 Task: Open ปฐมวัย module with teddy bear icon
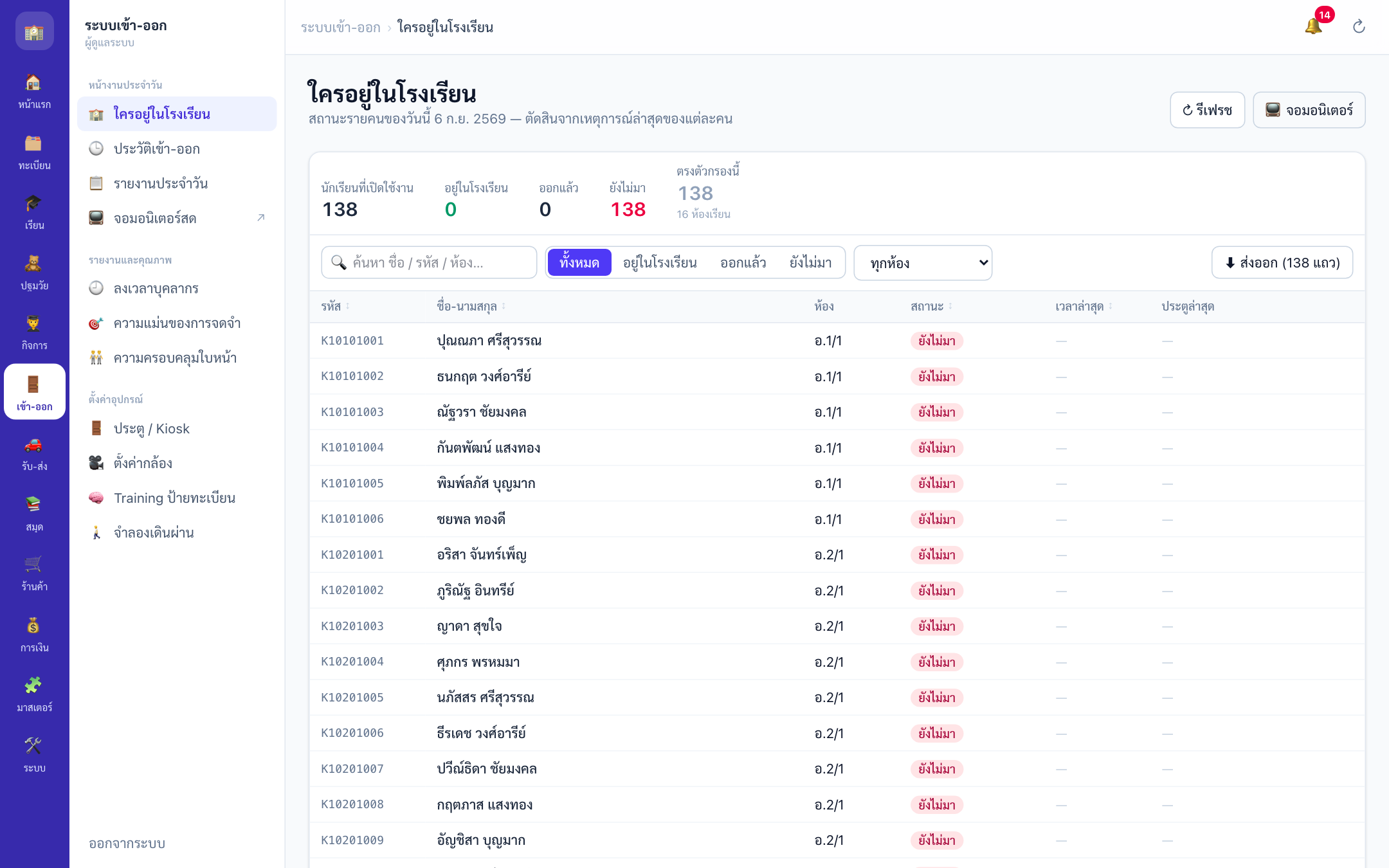coord(35,272)
